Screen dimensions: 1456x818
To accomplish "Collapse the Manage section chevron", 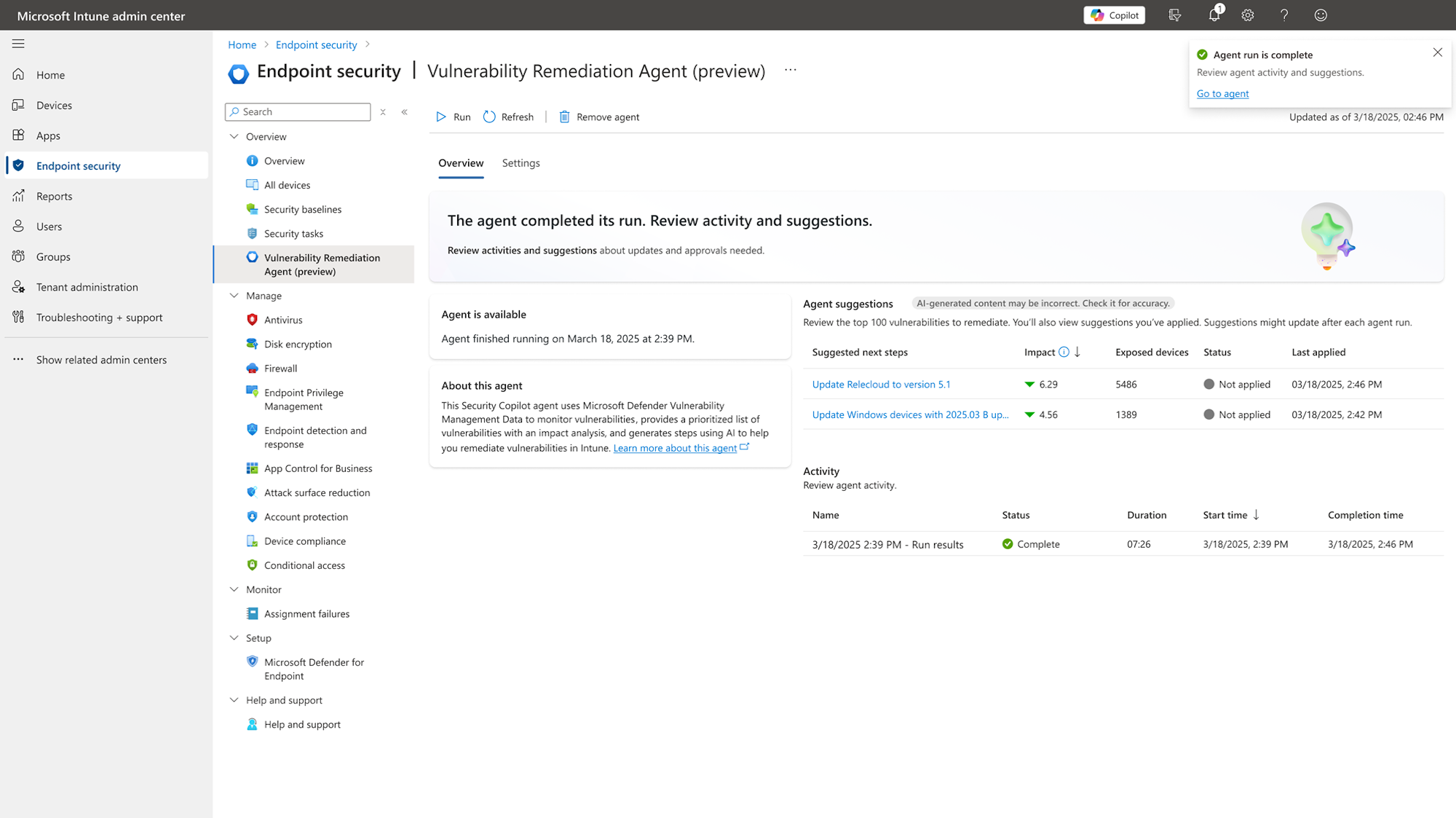I will pos(234,295).
